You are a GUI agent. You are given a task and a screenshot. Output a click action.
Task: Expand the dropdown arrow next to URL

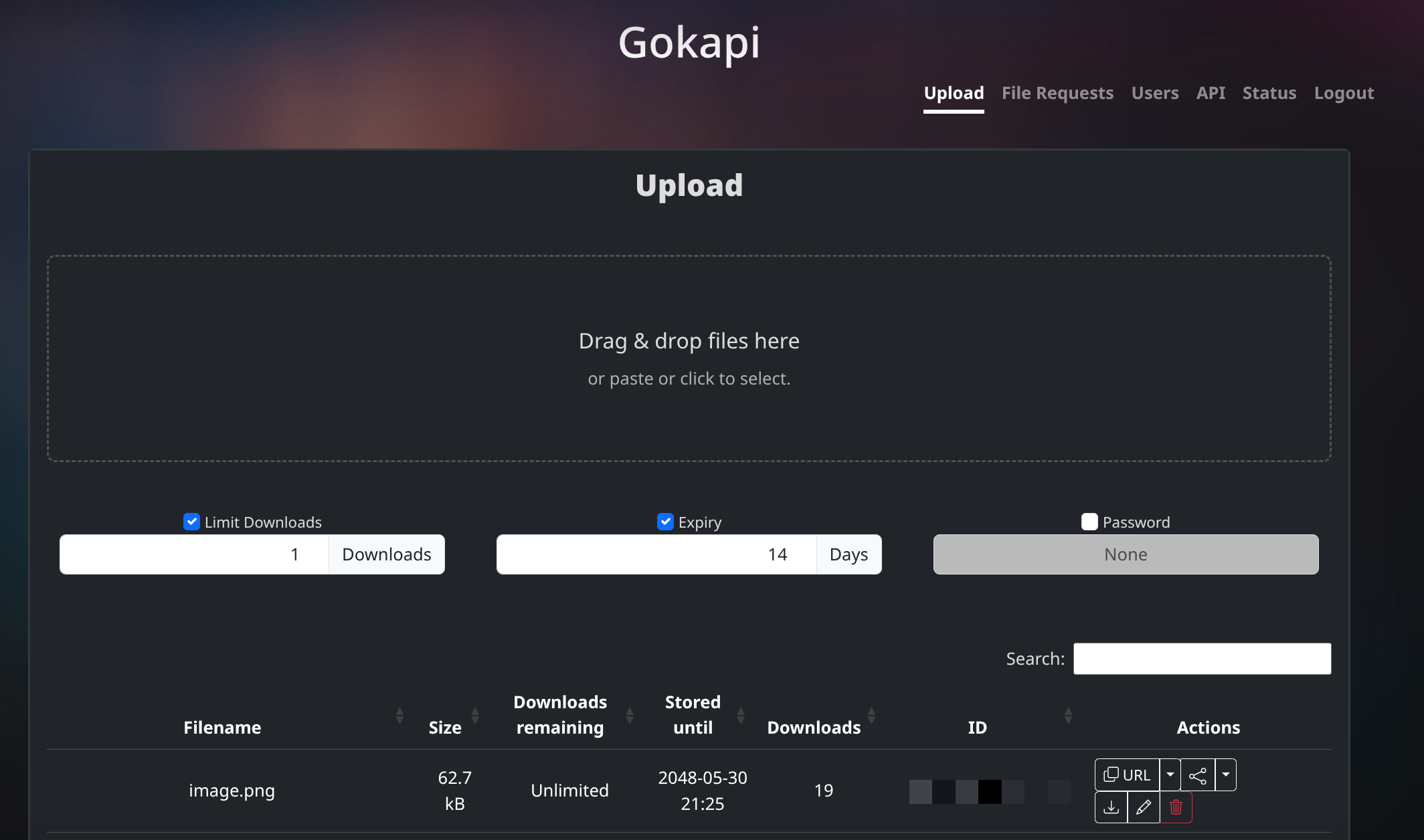1170,775
